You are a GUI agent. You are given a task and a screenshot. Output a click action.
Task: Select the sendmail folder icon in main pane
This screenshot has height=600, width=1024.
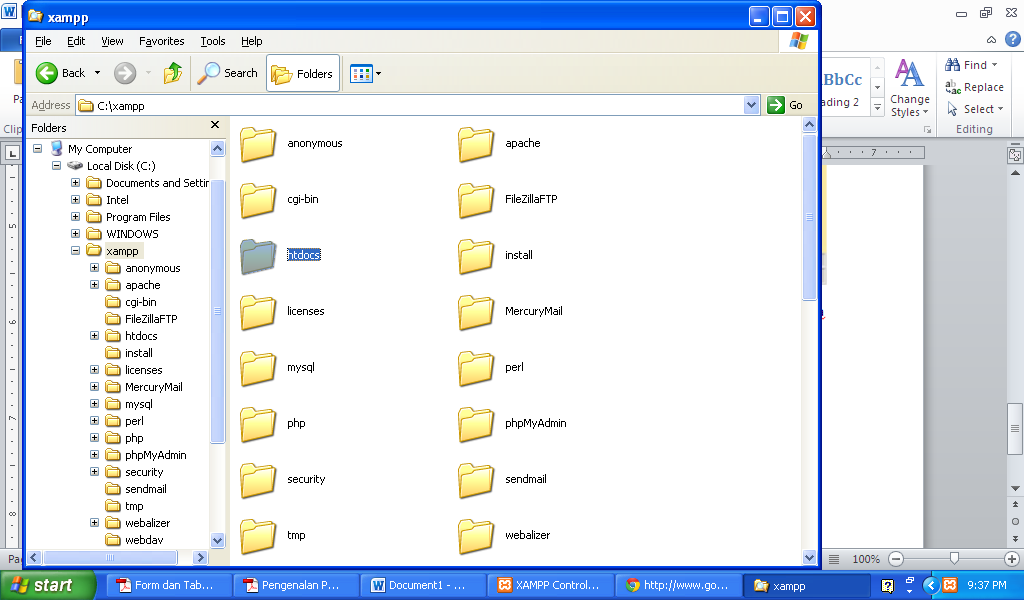[476, 479]
